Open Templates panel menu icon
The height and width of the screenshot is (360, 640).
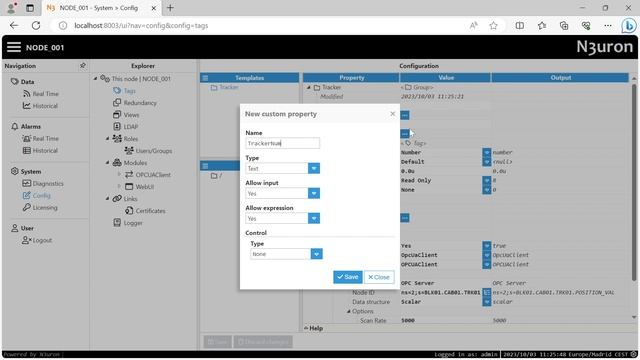click(205, 78)
